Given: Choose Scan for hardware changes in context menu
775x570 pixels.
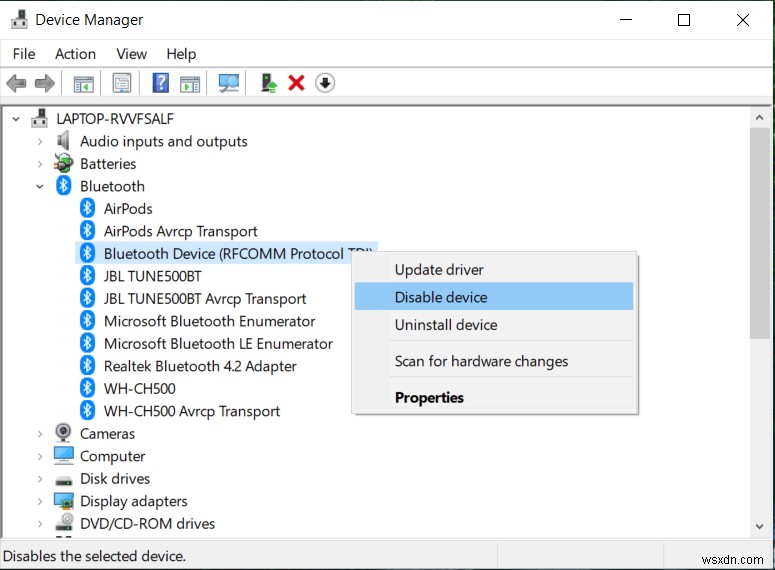Looking at the screenshot, I should [x=494, y=361].
